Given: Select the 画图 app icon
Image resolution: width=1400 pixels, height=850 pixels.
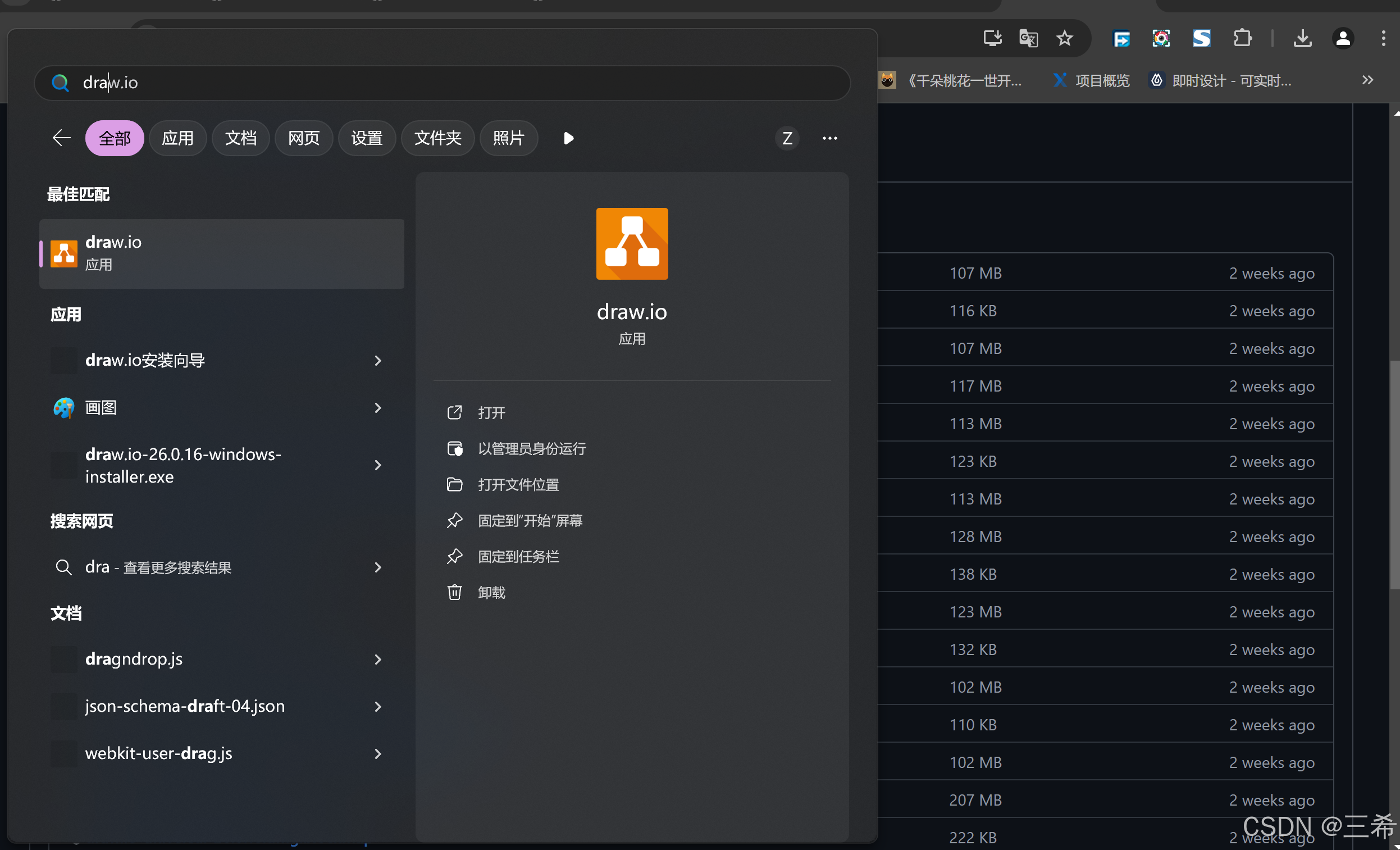Looking at the screenshot, I should 63,407.
